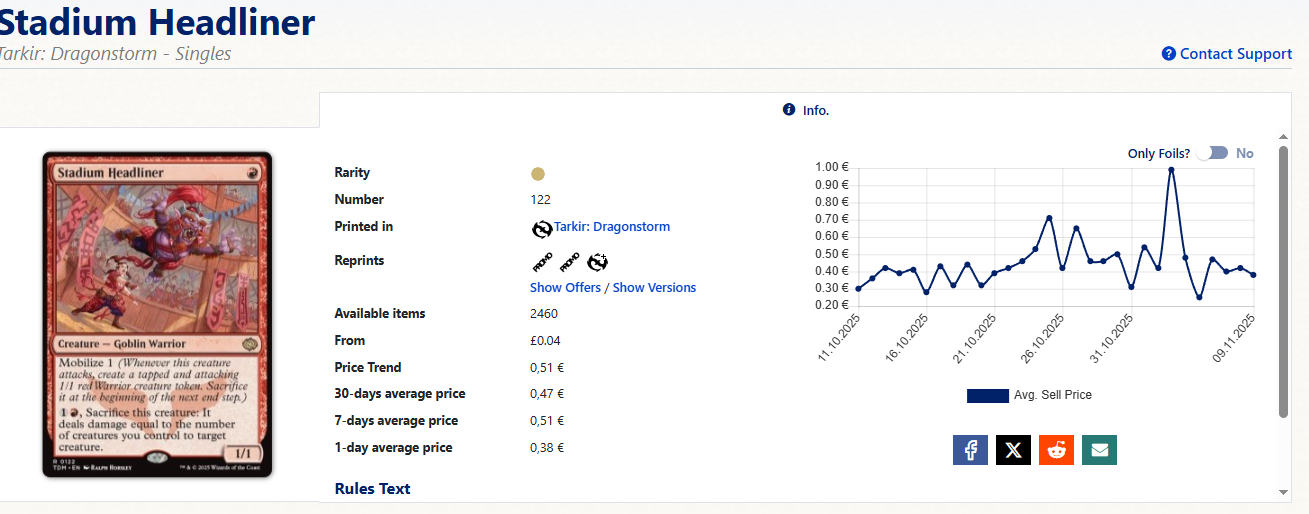1309x514 pixels.
Task: Click the 26.10.2025 axis date label
Action: [1044, 338]
